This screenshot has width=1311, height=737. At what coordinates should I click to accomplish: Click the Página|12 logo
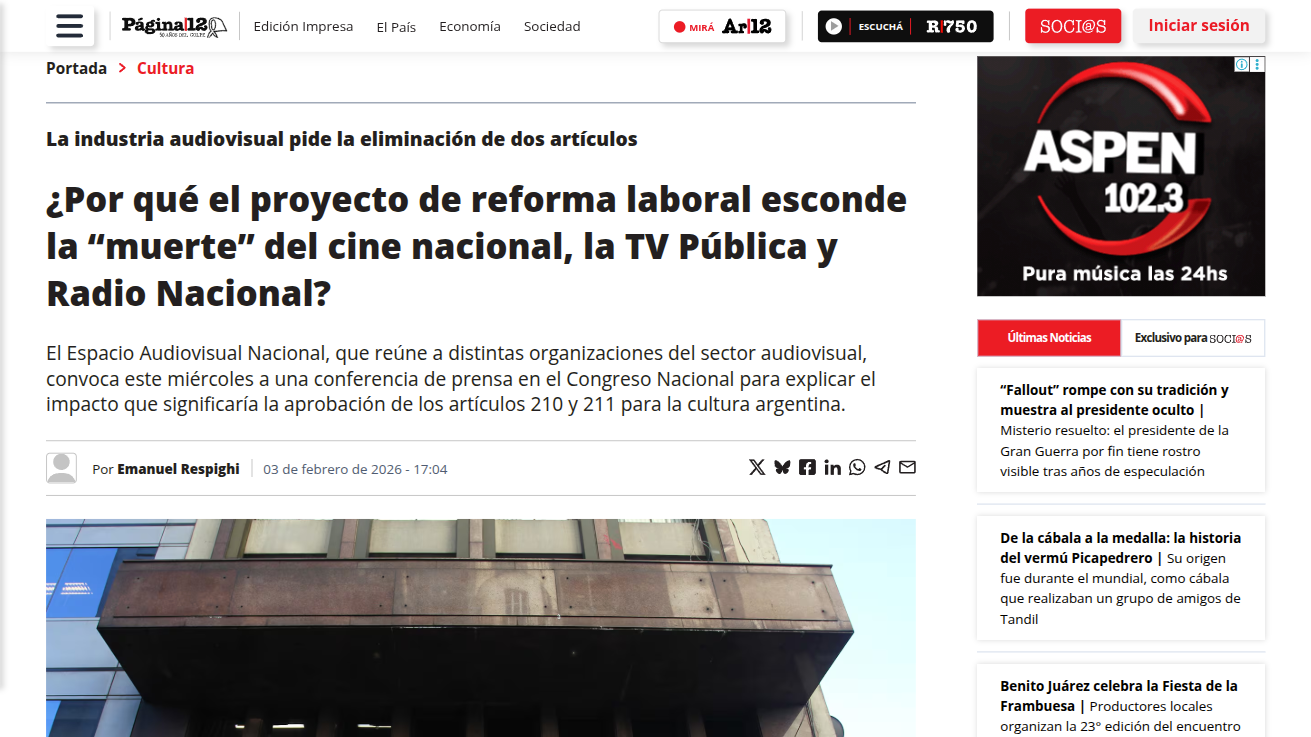[x=174, y=26]
